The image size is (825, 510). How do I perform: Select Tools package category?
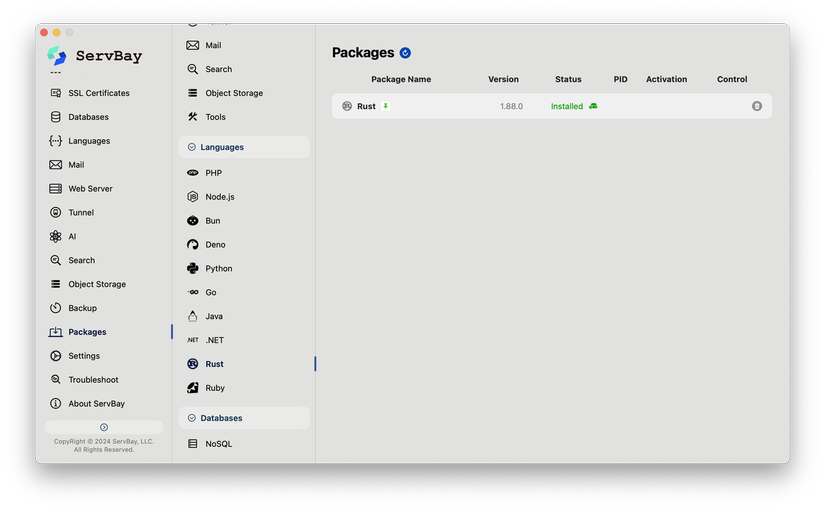(x=206, y=117)
